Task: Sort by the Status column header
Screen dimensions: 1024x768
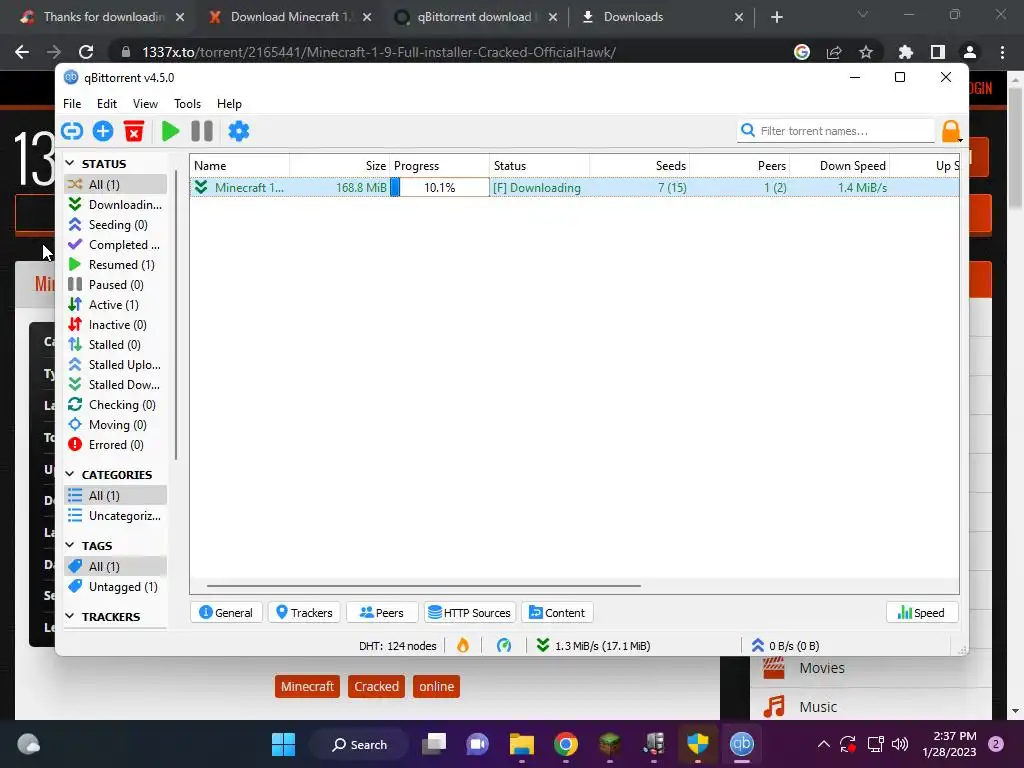Action: tap(539, 166)
